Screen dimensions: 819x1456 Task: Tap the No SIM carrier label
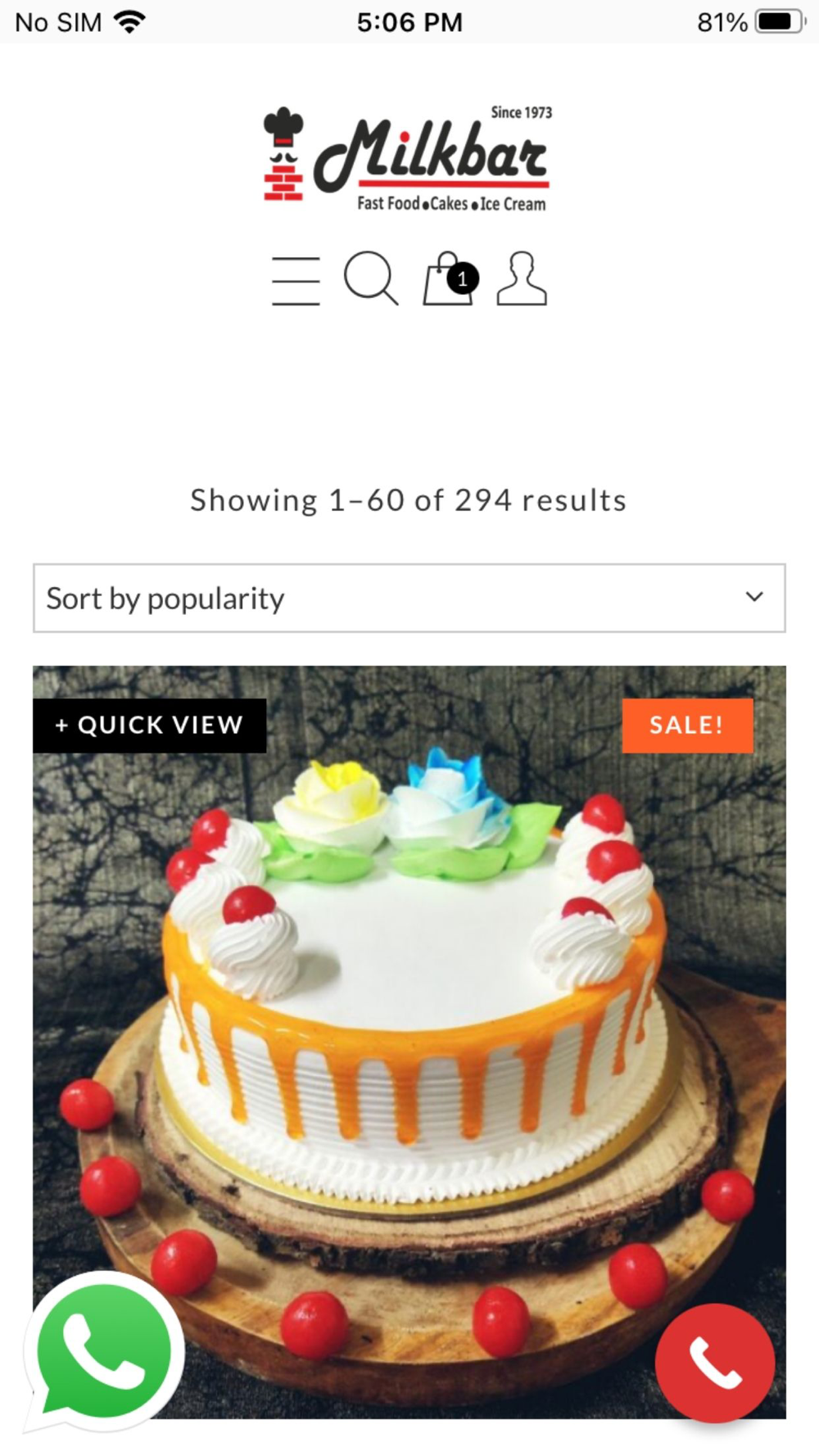click(x=58, y=22)
